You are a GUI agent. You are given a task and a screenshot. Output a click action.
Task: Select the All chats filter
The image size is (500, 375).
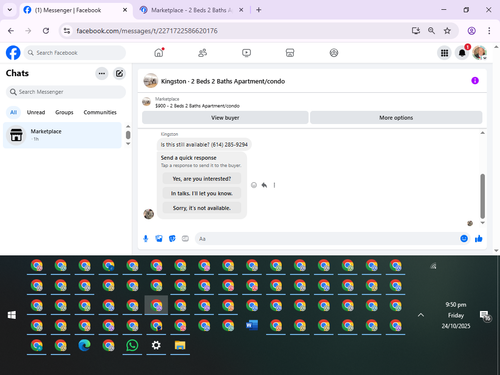click(13, 112)
